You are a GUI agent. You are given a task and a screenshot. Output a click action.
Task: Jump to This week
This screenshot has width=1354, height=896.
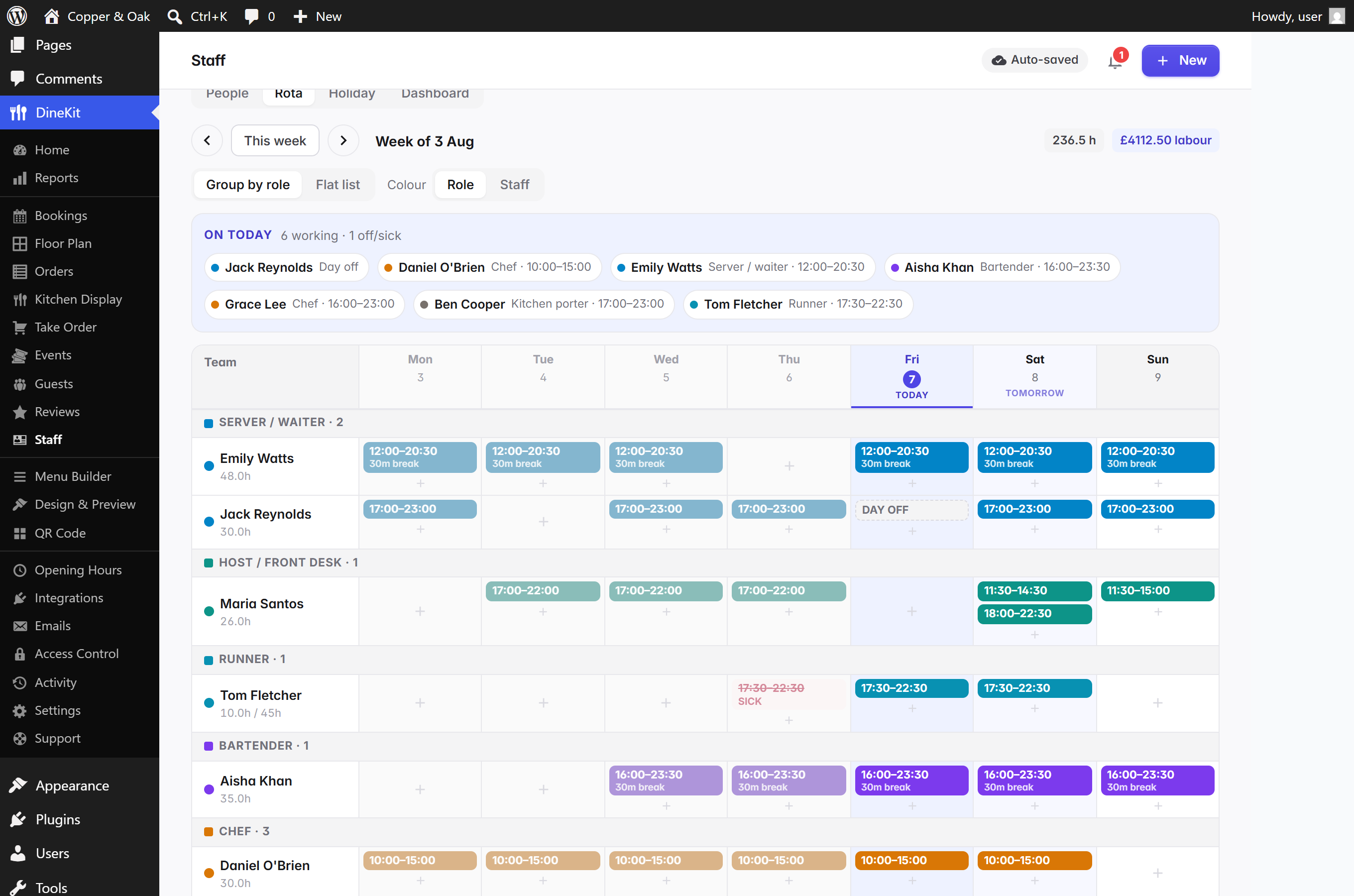pyautogui.click(x=275, y=140)
